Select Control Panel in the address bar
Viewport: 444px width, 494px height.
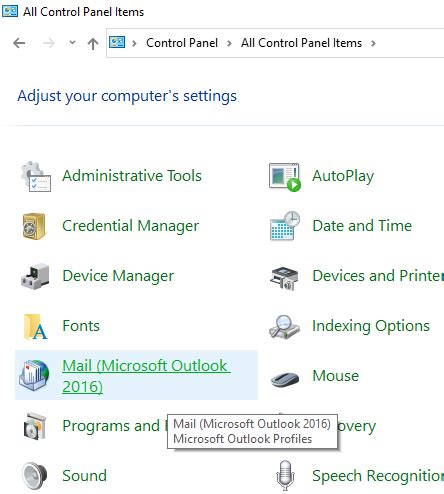coord(182,43)
